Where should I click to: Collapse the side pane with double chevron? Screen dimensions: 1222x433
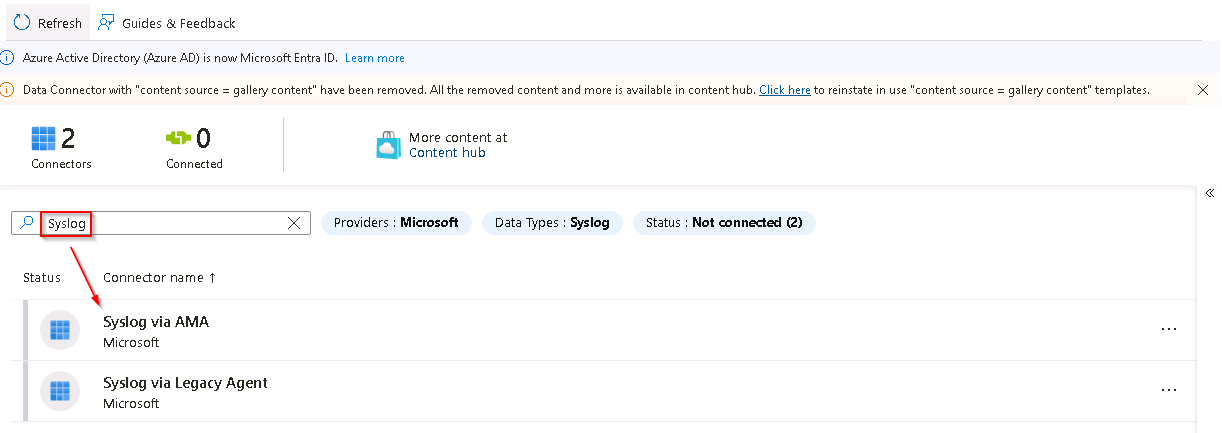[x=1209, y=193]
